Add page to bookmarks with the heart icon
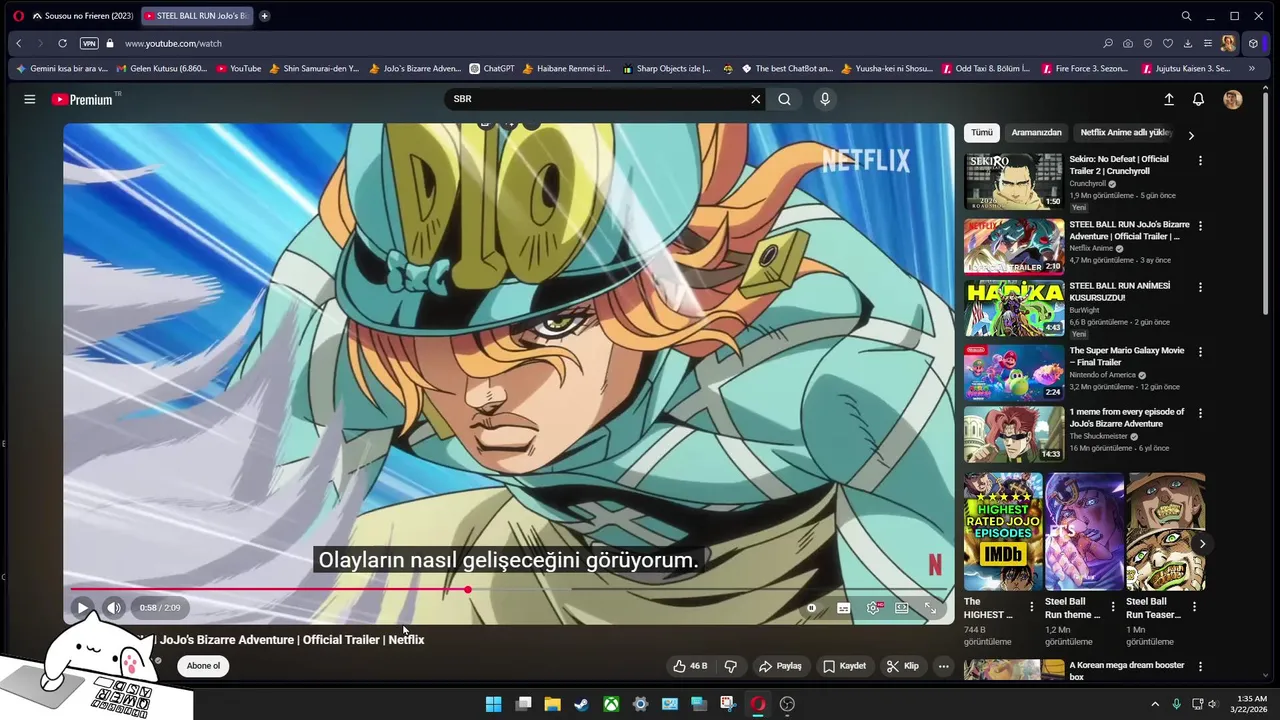Viewport: 1280px width, 720px height. [x=1167, y=43]
